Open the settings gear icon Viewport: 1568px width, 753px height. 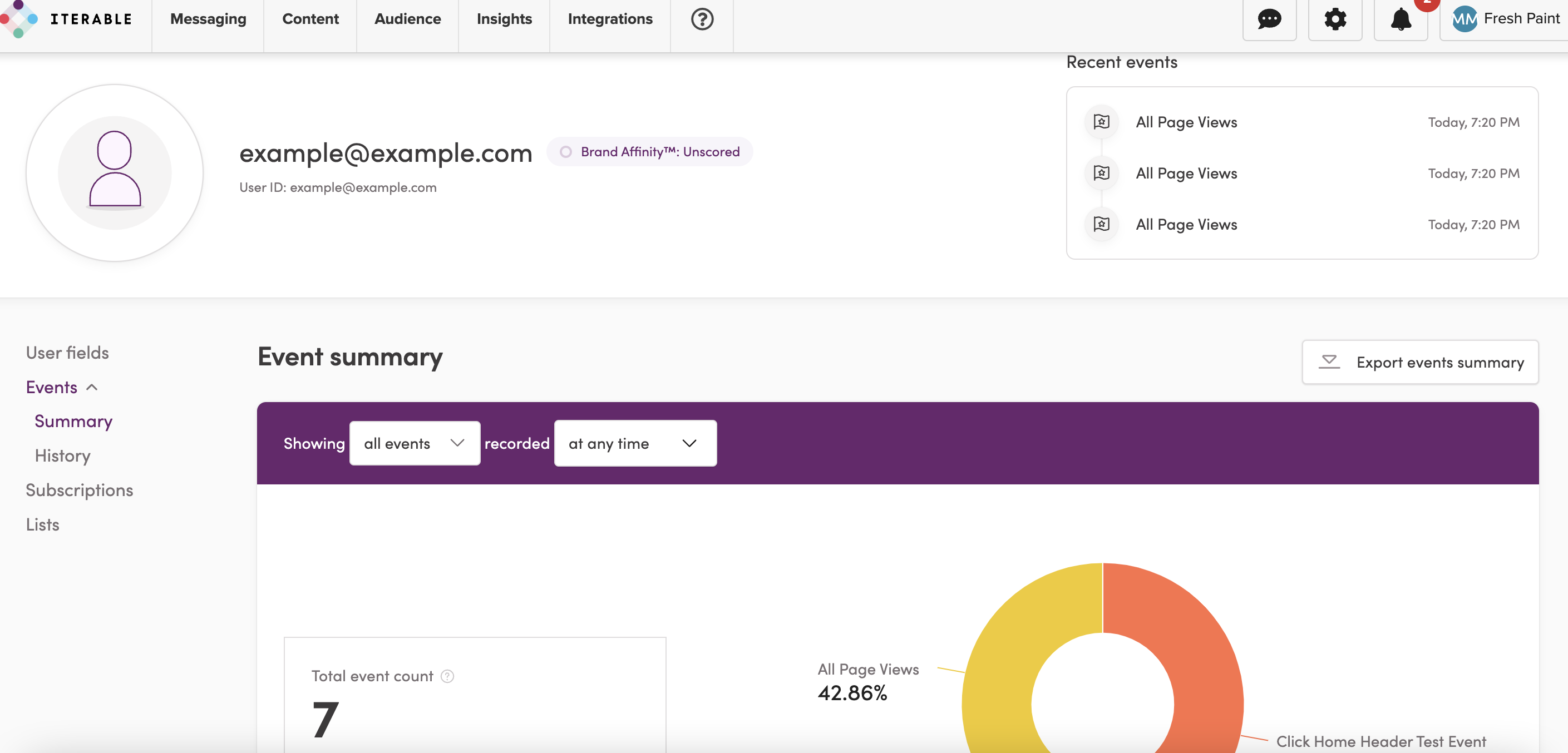coord(1335,19)
